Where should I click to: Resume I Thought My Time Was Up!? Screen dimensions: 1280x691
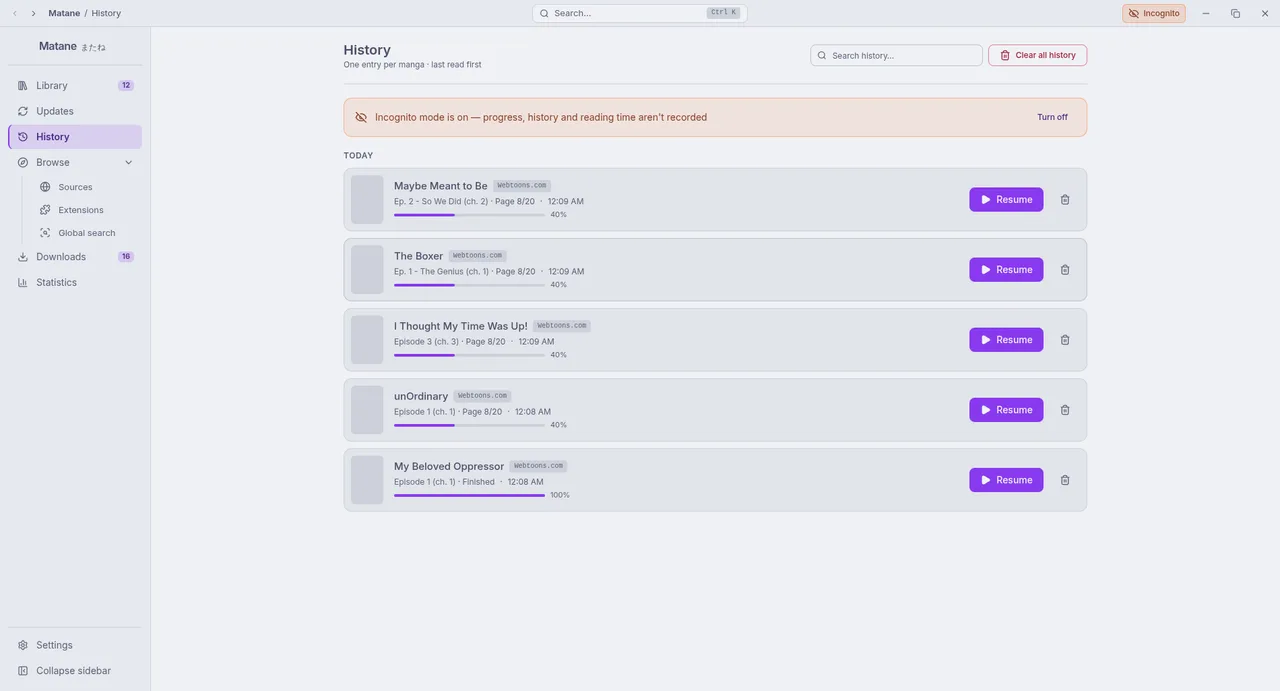pyautogui.click(x=1006, y=340)
